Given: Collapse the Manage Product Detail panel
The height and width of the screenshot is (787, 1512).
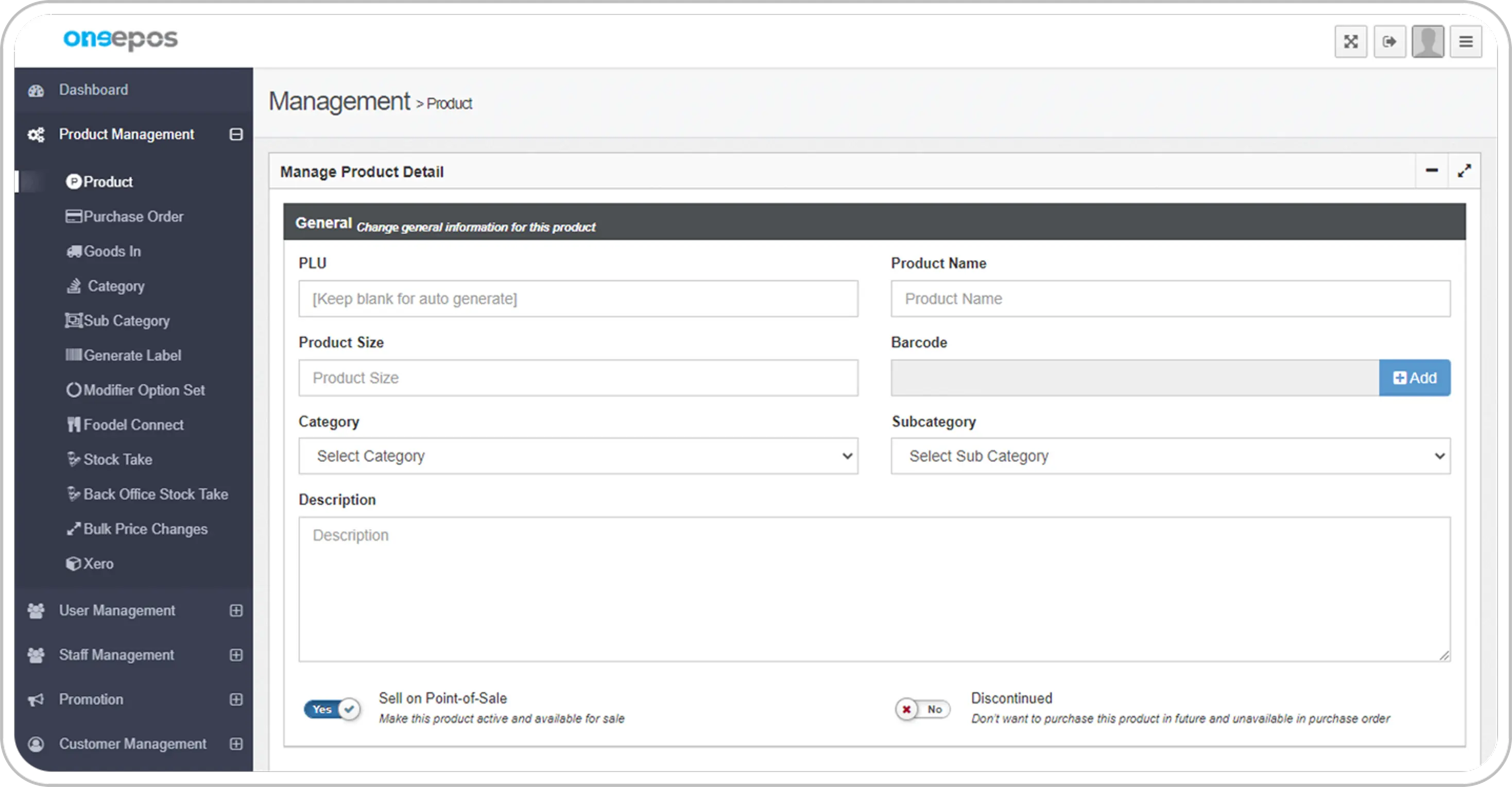Looking at the screenshot, I should click(1432, 171).
